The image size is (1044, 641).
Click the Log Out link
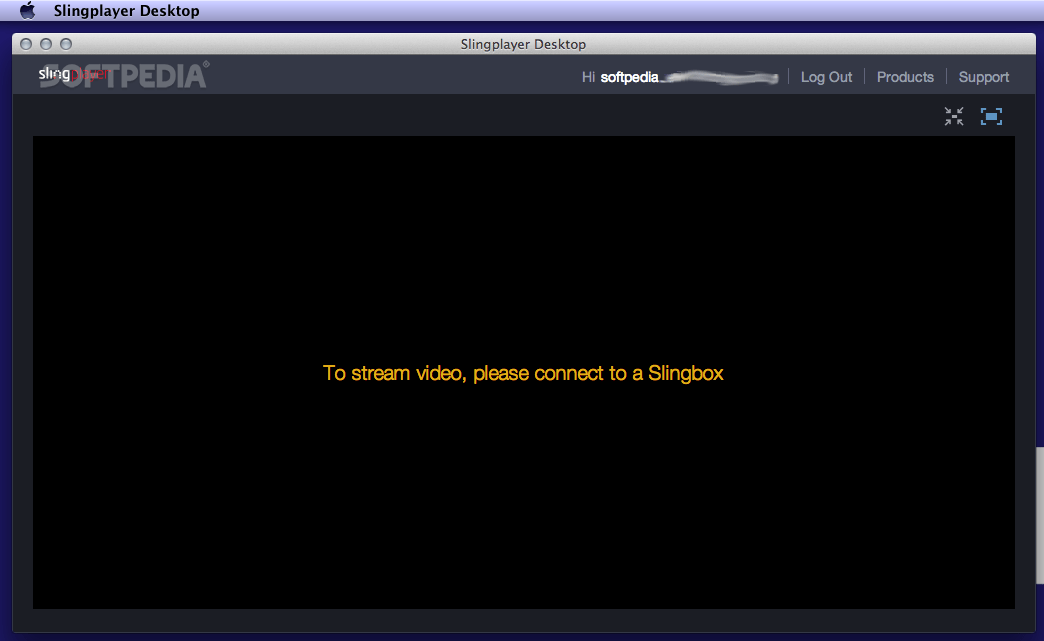[826, 77]
